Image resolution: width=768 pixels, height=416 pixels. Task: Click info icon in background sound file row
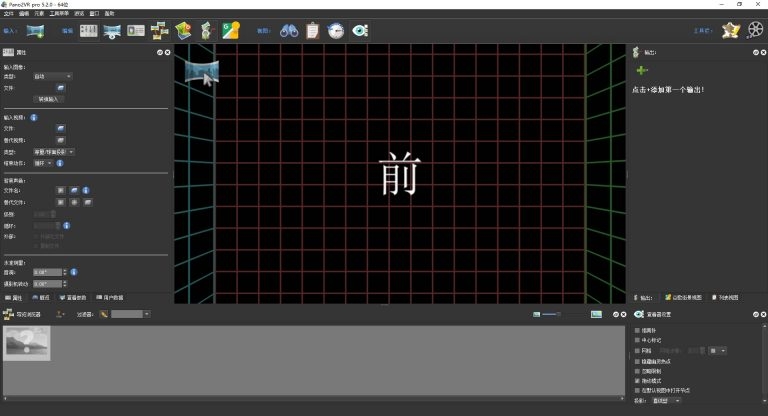[86, 190]
